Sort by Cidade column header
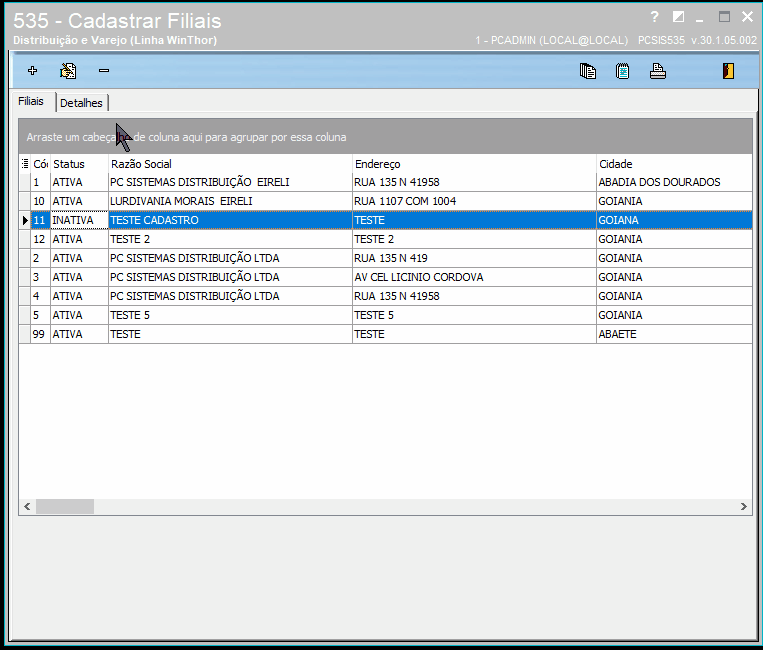This screenshot has height=650, width=763. [x=674, y=164]
